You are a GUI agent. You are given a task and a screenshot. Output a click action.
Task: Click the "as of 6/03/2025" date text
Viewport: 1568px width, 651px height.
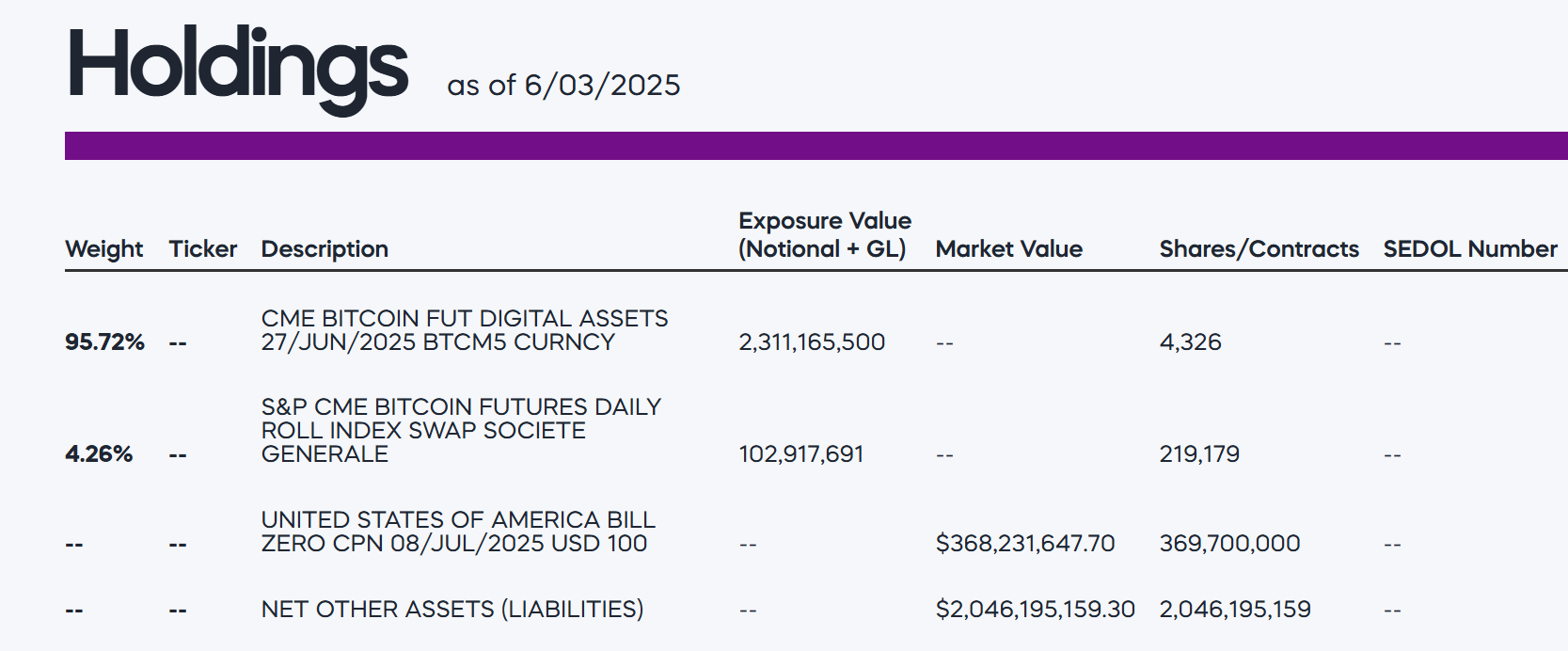click(563, 86)
